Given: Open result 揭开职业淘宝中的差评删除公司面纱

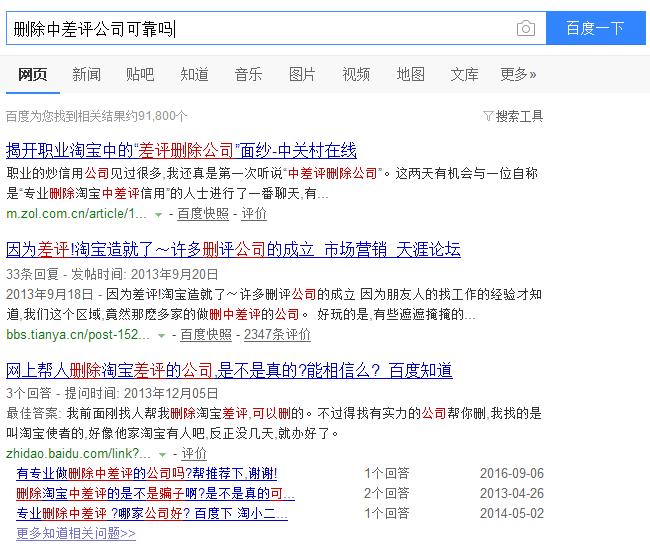Looking at the screenshot, I should point(181,151).
